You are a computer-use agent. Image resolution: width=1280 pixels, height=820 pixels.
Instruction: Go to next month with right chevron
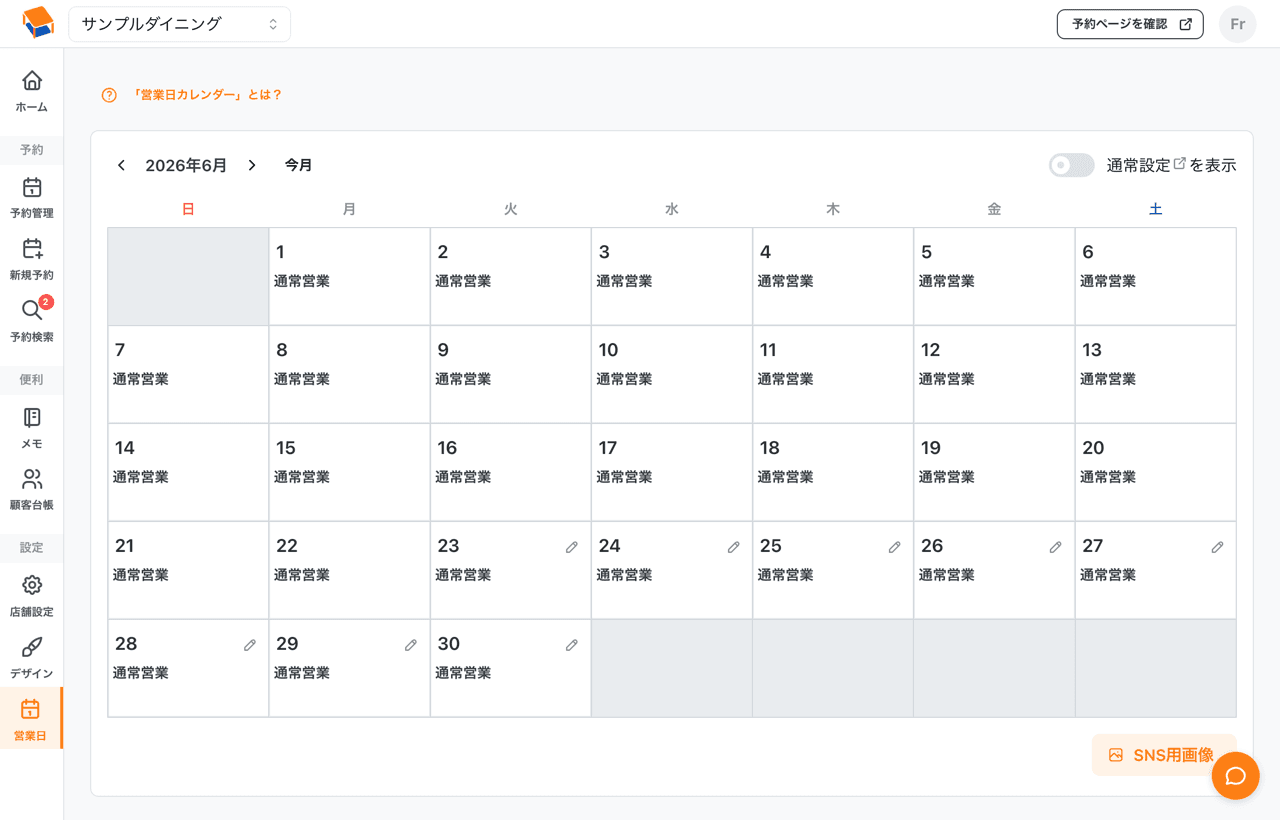(252, 165)
